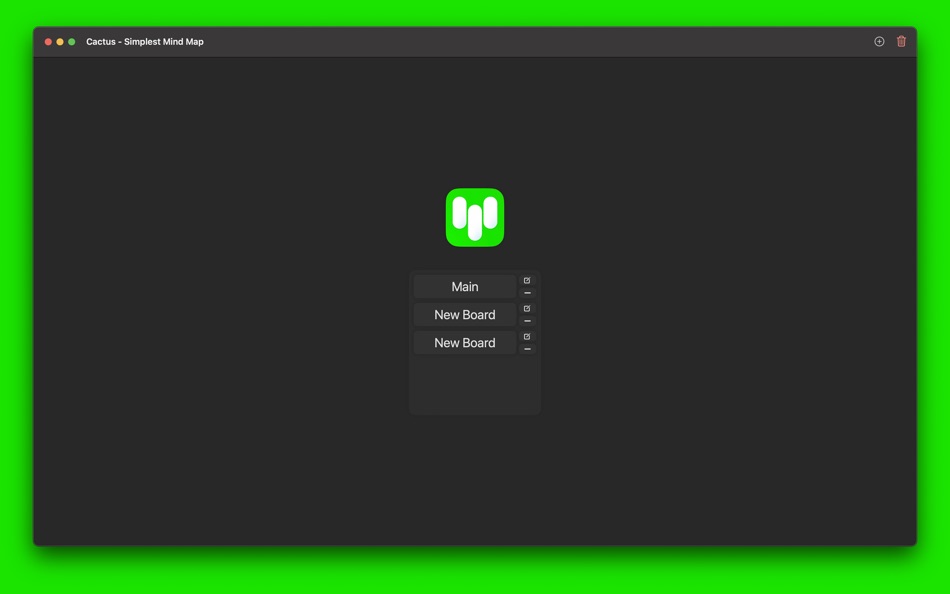Close the Cactus window with red button
The height and width of the screenshot is (594, 950).
point(48,42)
